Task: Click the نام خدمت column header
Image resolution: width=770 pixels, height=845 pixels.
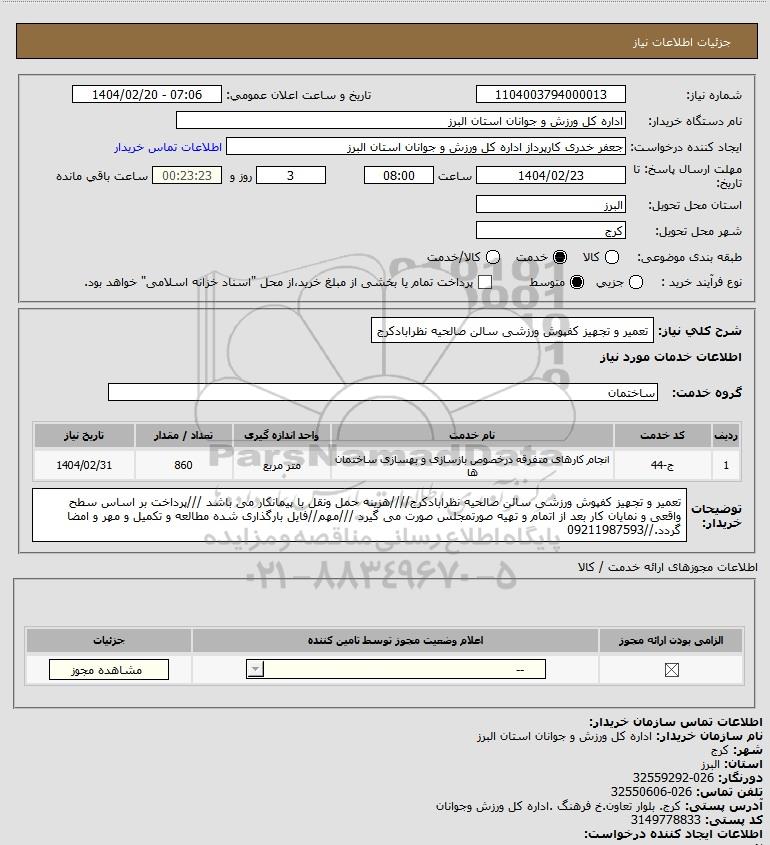Action: 472,435
